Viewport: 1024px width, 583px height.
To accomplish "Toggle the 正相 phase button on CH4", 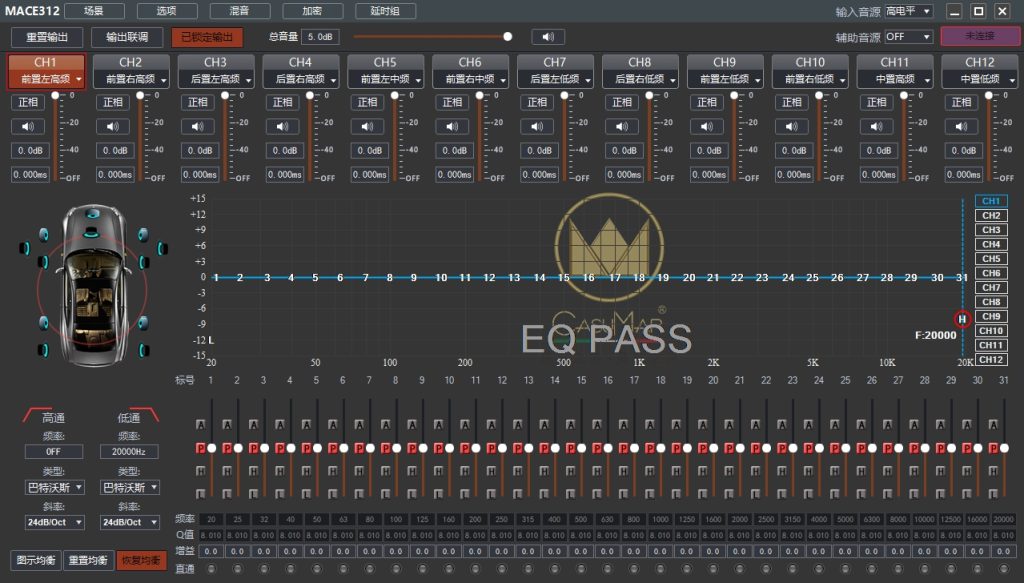I will [283, 102].
